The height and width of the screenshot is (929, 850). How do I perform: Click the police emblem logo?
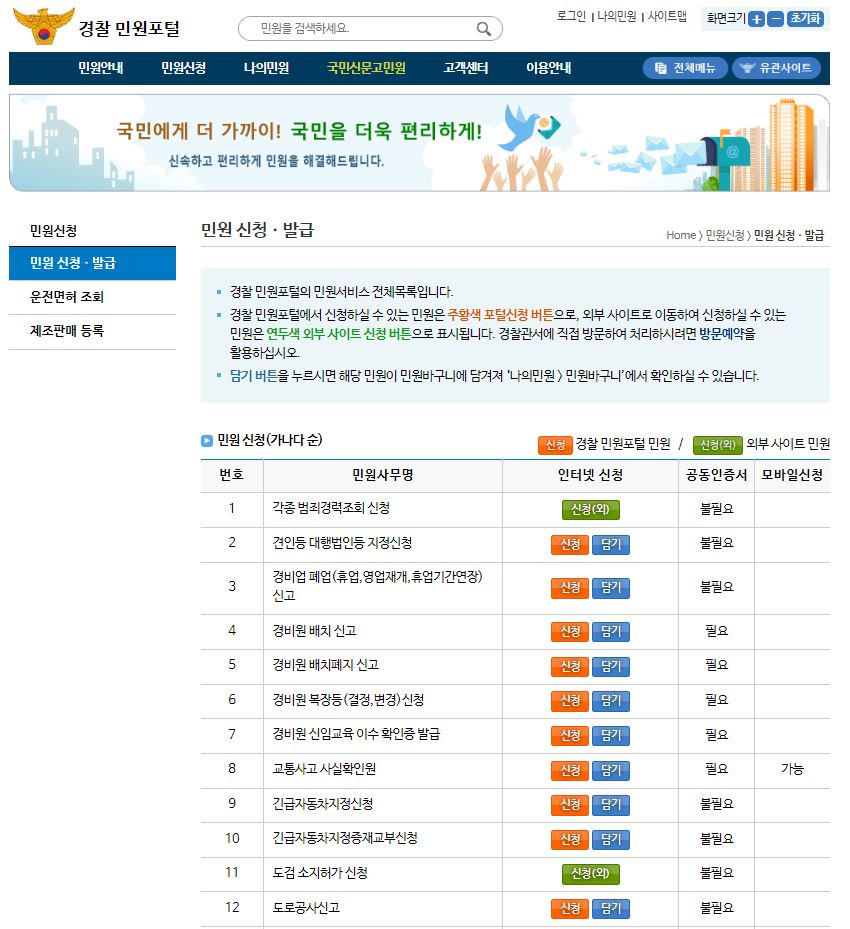(x=45, y=26)
